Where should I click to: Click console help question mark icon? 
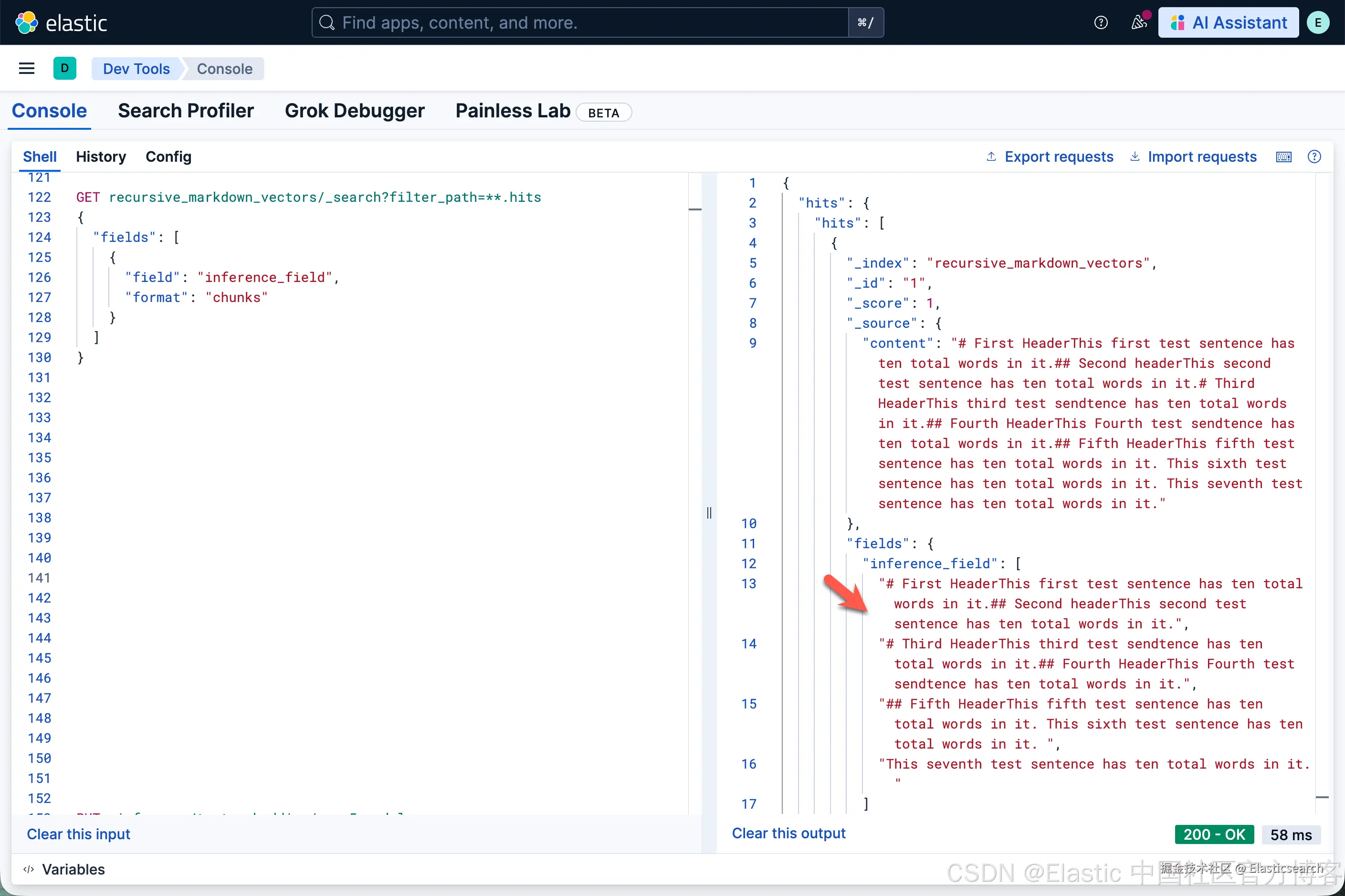coord(1313,157)
